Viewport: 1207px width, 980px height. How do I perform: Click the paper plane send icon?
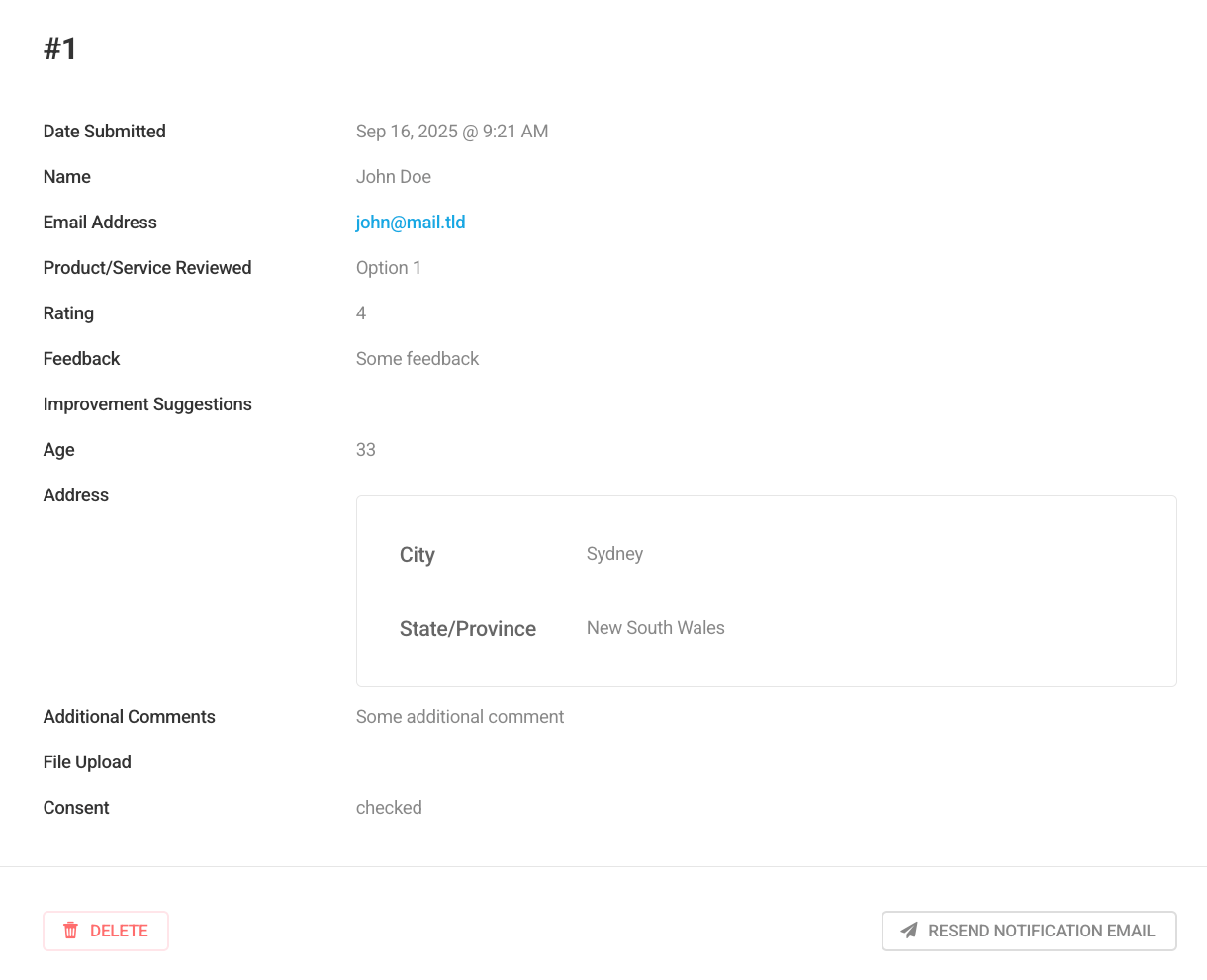[909, 931]
